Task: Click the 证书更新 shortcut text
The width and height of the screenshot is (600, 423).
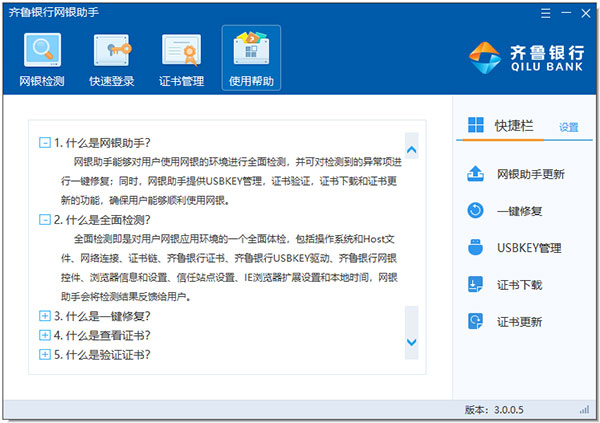Action: click(x=519, y=322)
